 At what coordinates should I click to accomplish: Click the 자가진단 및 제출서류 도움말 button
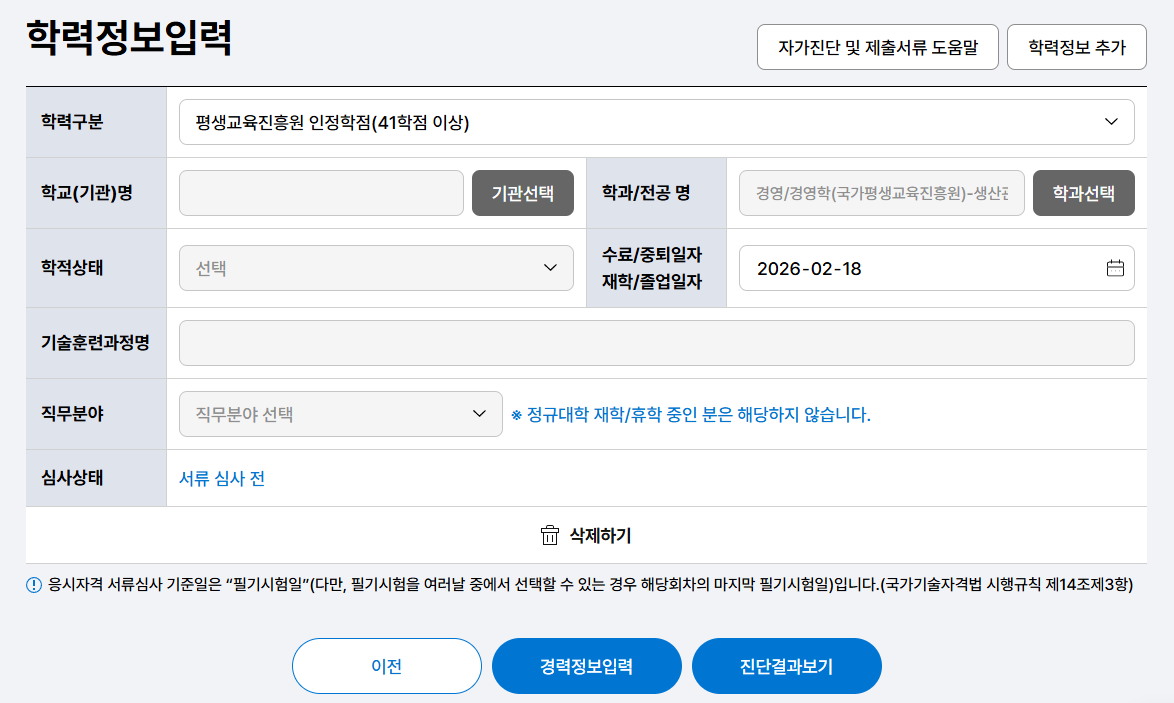878,47
